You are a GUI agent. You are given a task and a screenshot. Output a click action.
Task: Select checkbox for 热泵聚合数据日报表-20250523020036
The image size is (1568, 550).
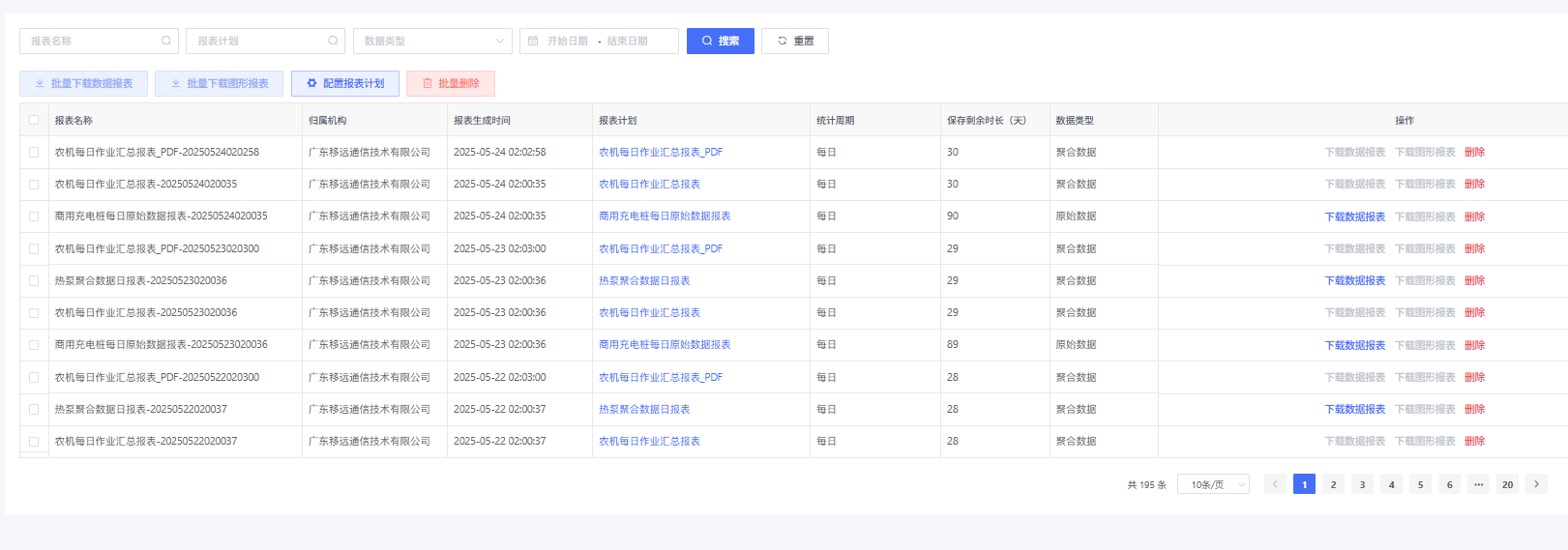(x=34, y=281)
